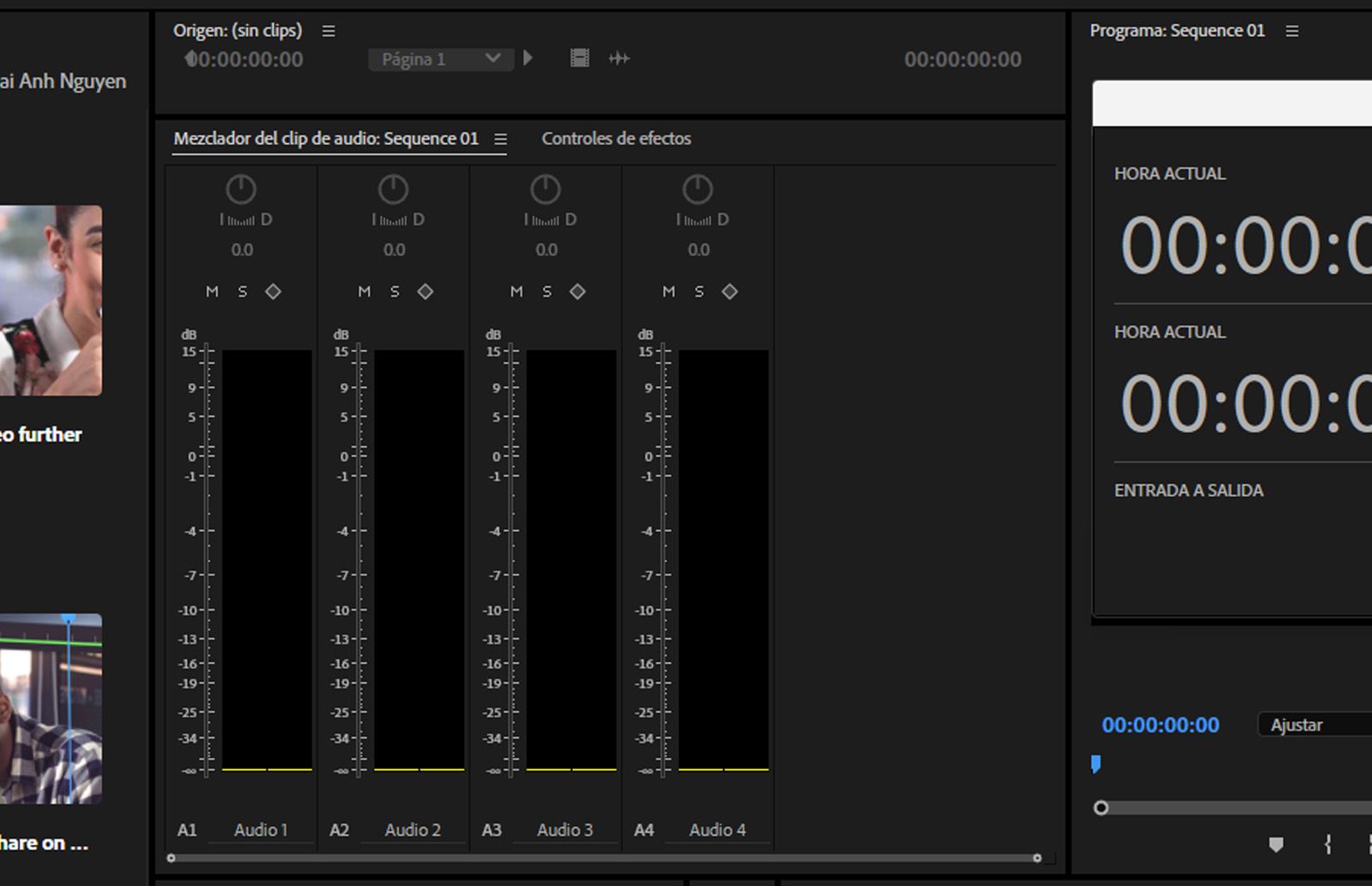Adjust the pan knob on Audio 1 channel
The image size is (1372, 886).
click(x=241, y=190)
